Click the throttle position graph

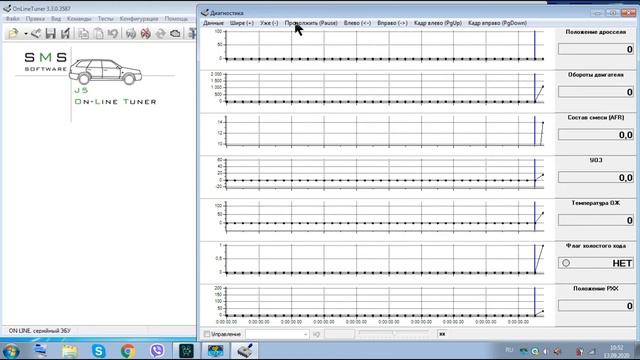point(384,46)
